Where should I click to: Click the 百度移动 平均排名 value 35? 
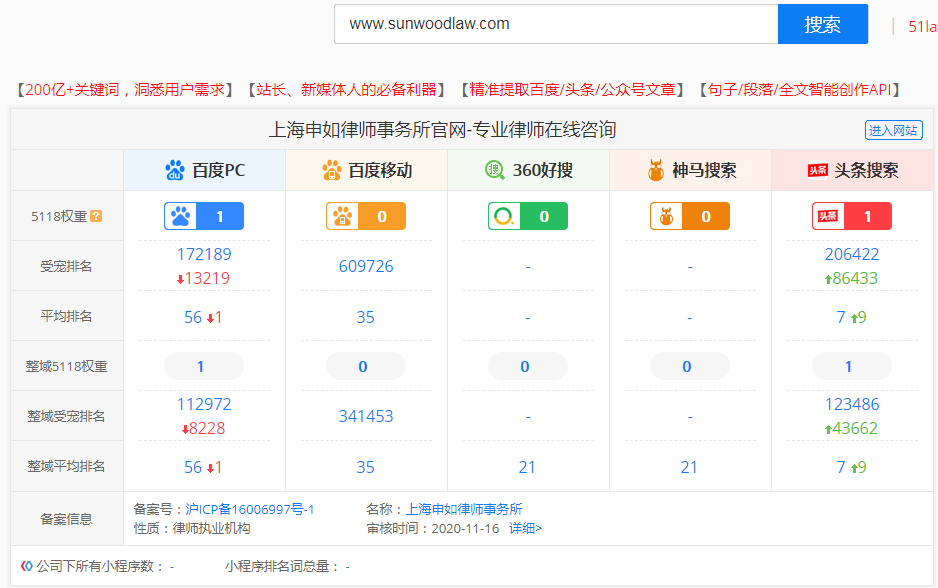[x=366, y=317]
